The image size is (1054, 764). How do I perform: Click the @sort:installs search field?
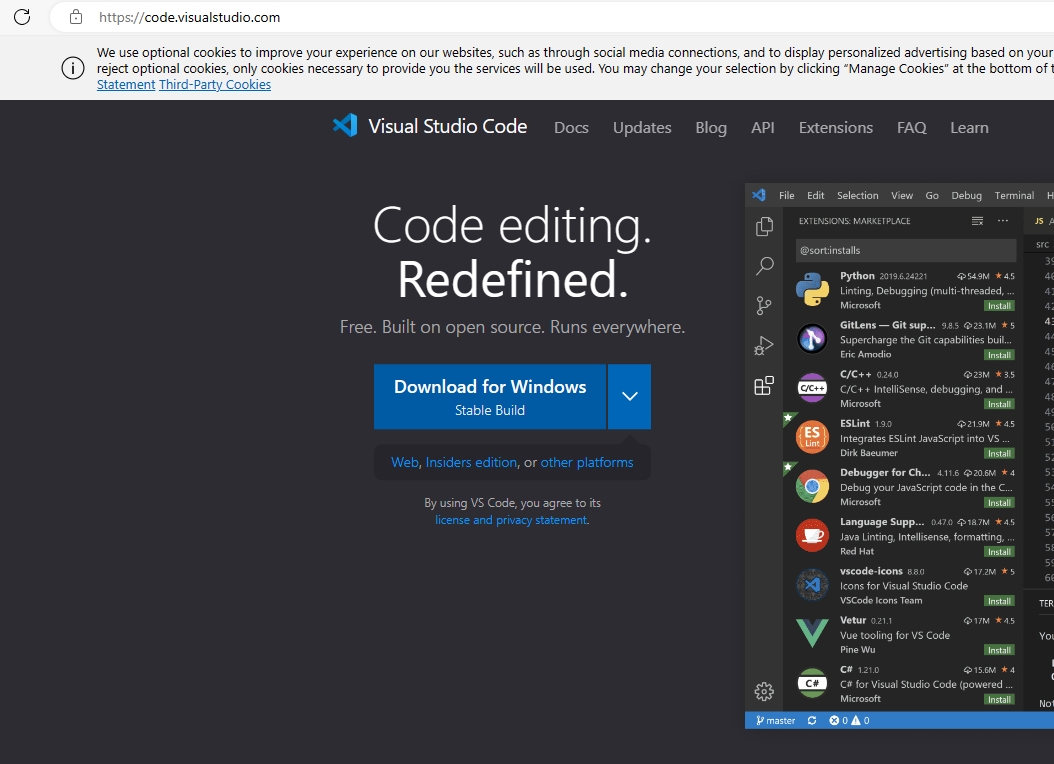tap(905, 250)
